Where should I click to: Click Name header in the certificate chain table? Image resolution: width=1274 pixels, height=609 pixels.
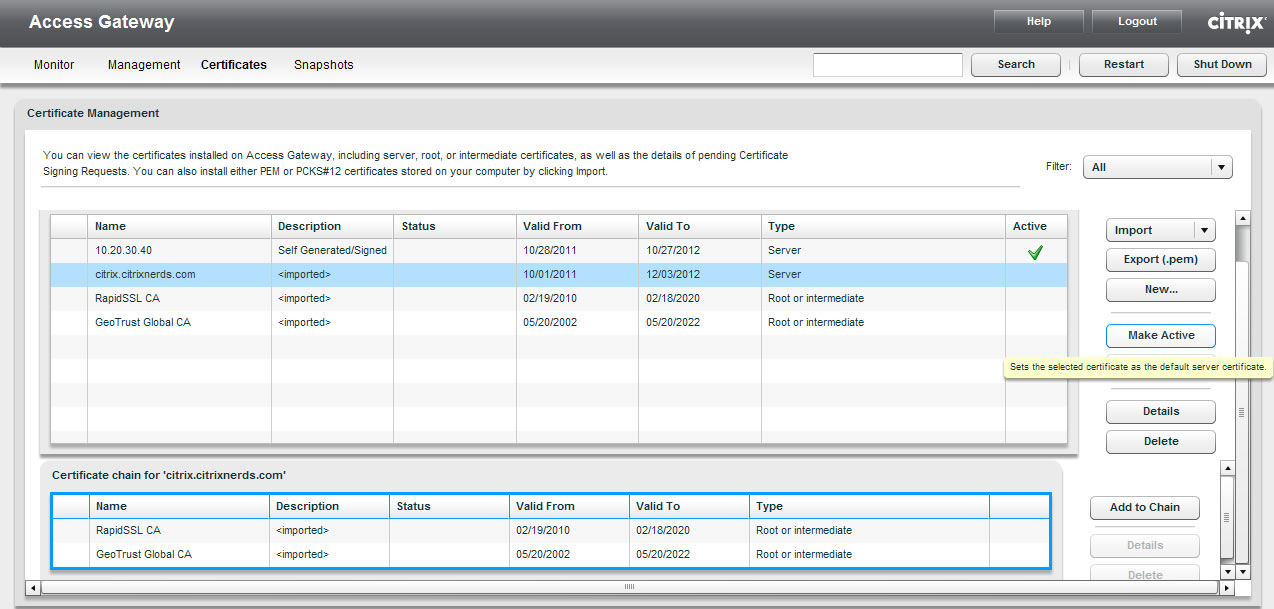click(179, 506)
